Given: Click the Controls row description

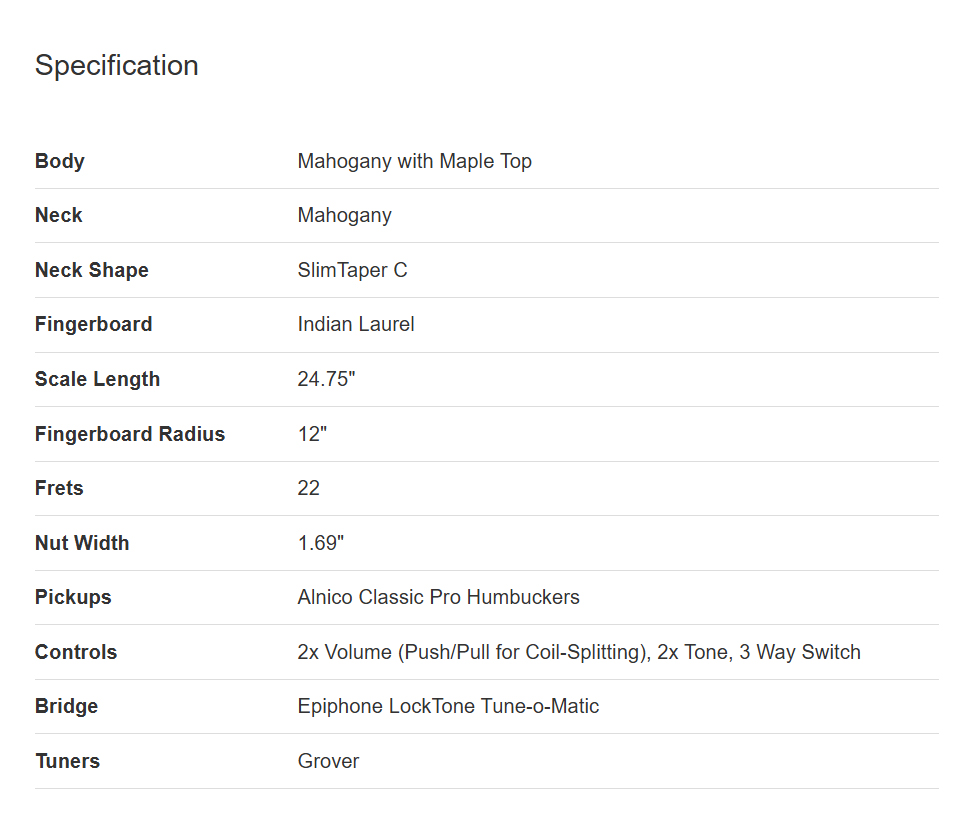Looking at the screenshot, I should (x=579, y=652).
